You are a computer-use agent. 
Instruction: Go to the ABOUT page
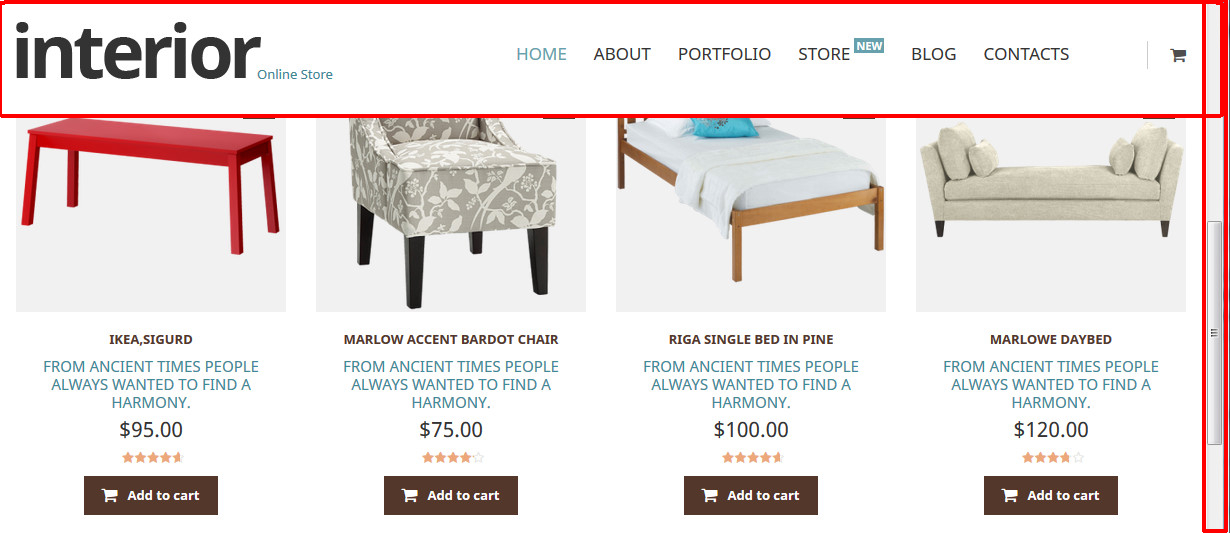pyautogui.click(x=622, y=54)
